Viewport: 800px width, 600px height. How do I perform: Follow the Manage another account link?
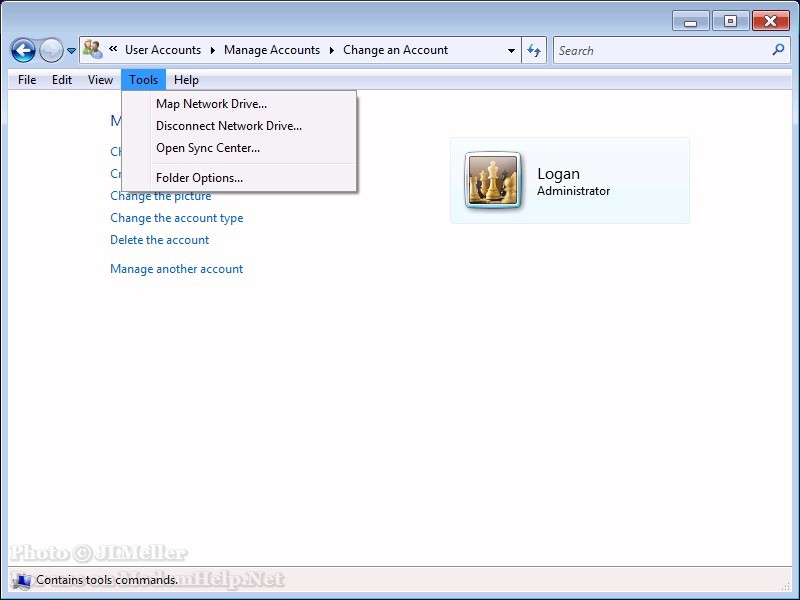[x=176, y=269]
